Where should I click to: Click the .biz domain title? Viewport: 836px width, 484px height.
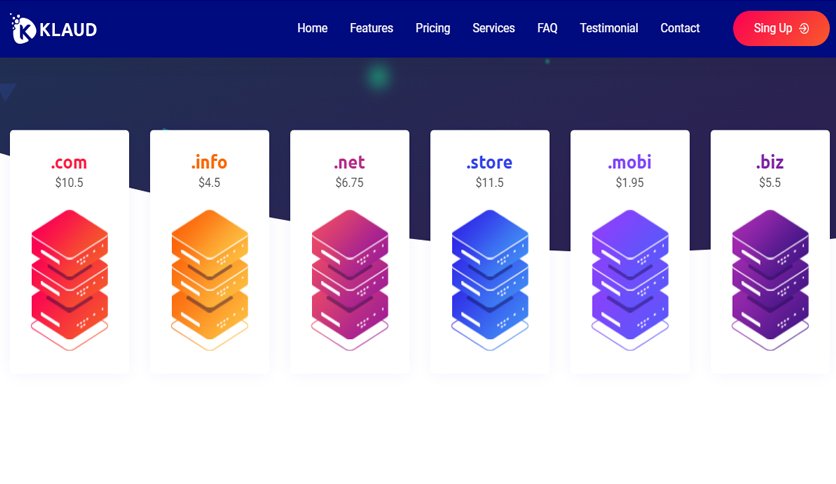[x=770, y=162]
